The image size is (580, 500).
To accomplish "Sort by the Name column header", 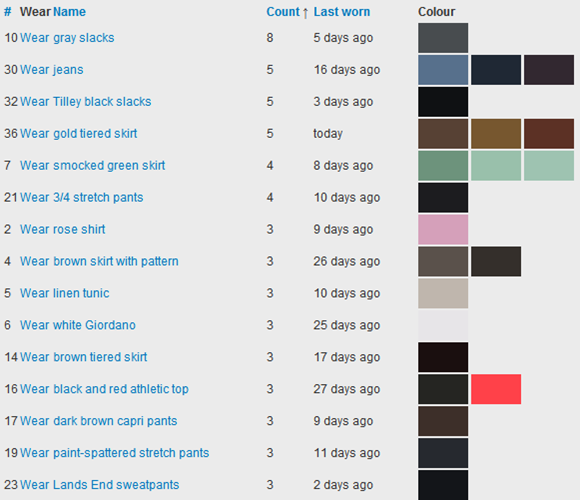I will (70, 12).
